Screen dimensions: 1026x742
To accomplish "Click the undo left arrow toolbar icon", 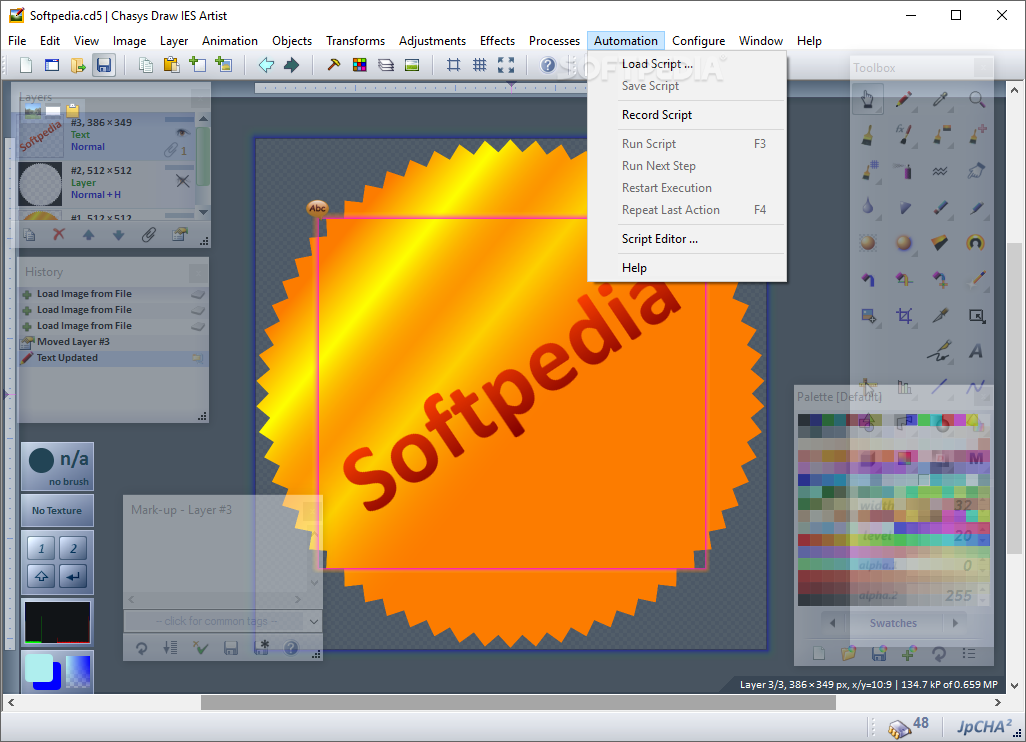I will click(266, 65).
